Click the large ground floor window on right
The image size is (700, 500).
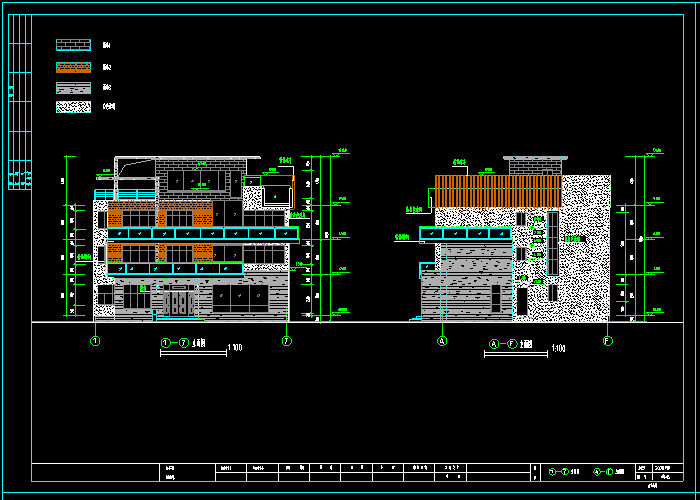point(240,297)
